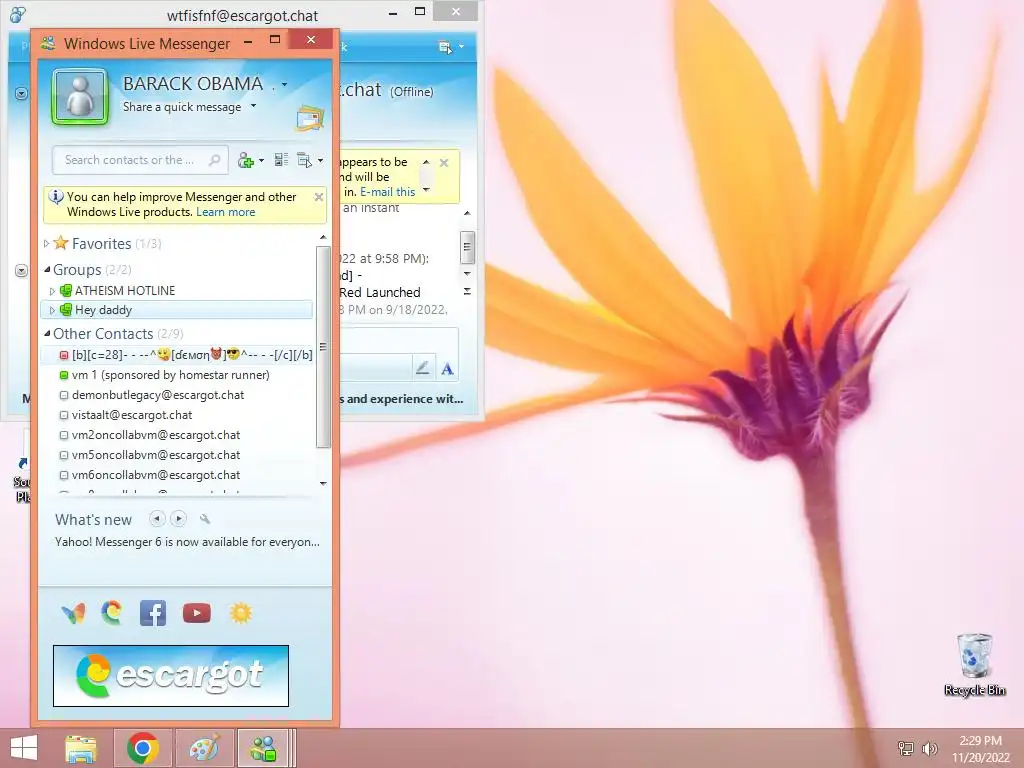The image size is (1024, 768).
Task: Expand the Favorites group
Action: 46,244
